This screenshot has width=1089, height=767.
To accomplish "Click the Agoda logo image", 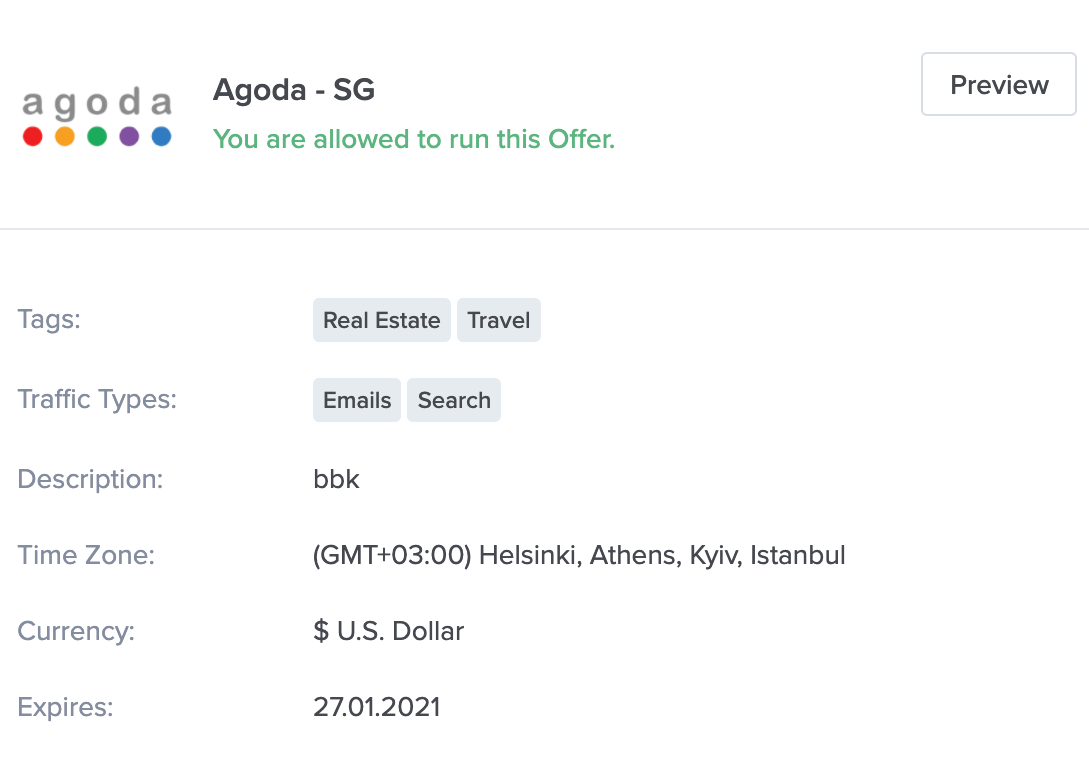I will 97,116.
